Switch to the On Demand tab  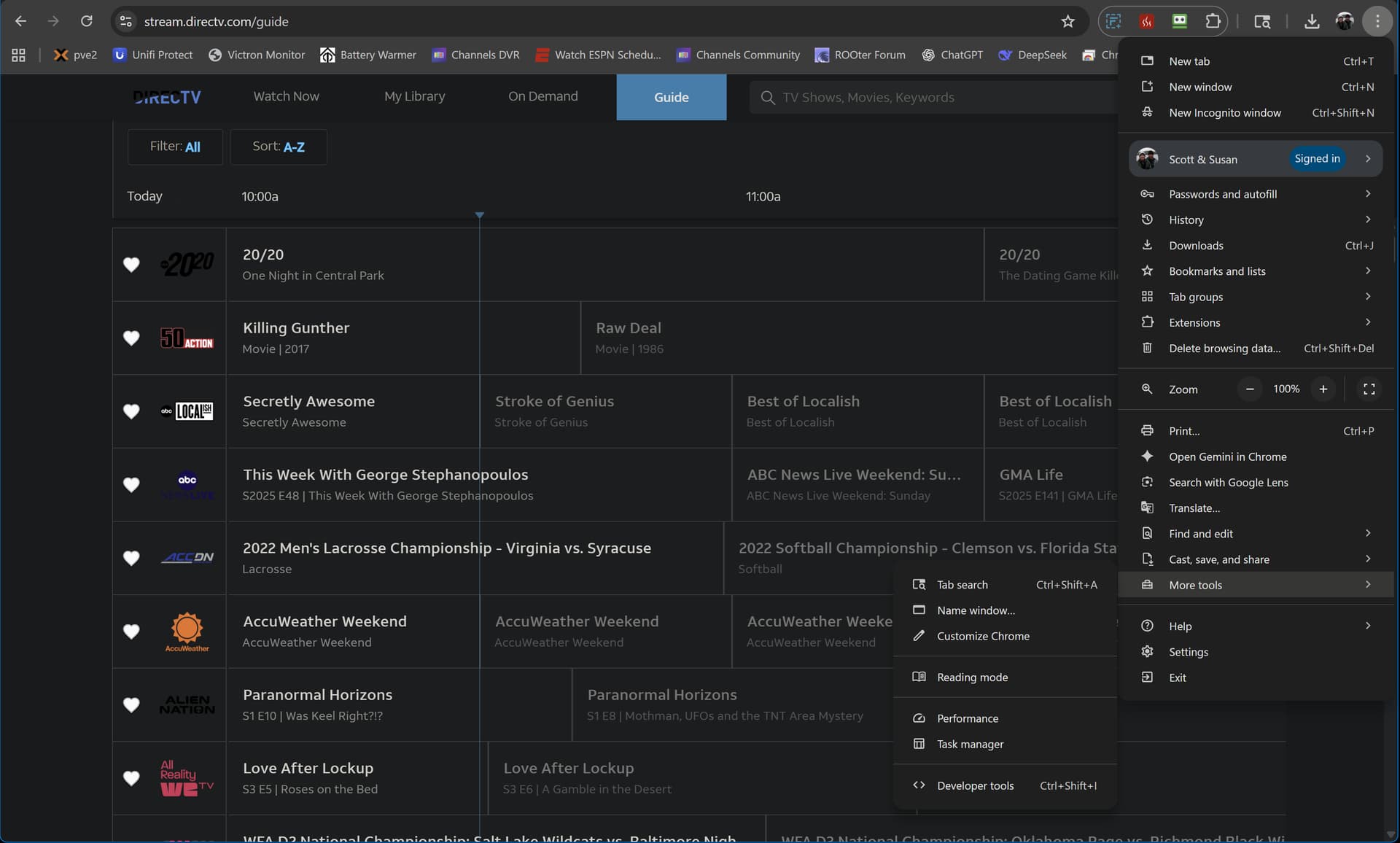pyautogui.click(x=542, y=96)
